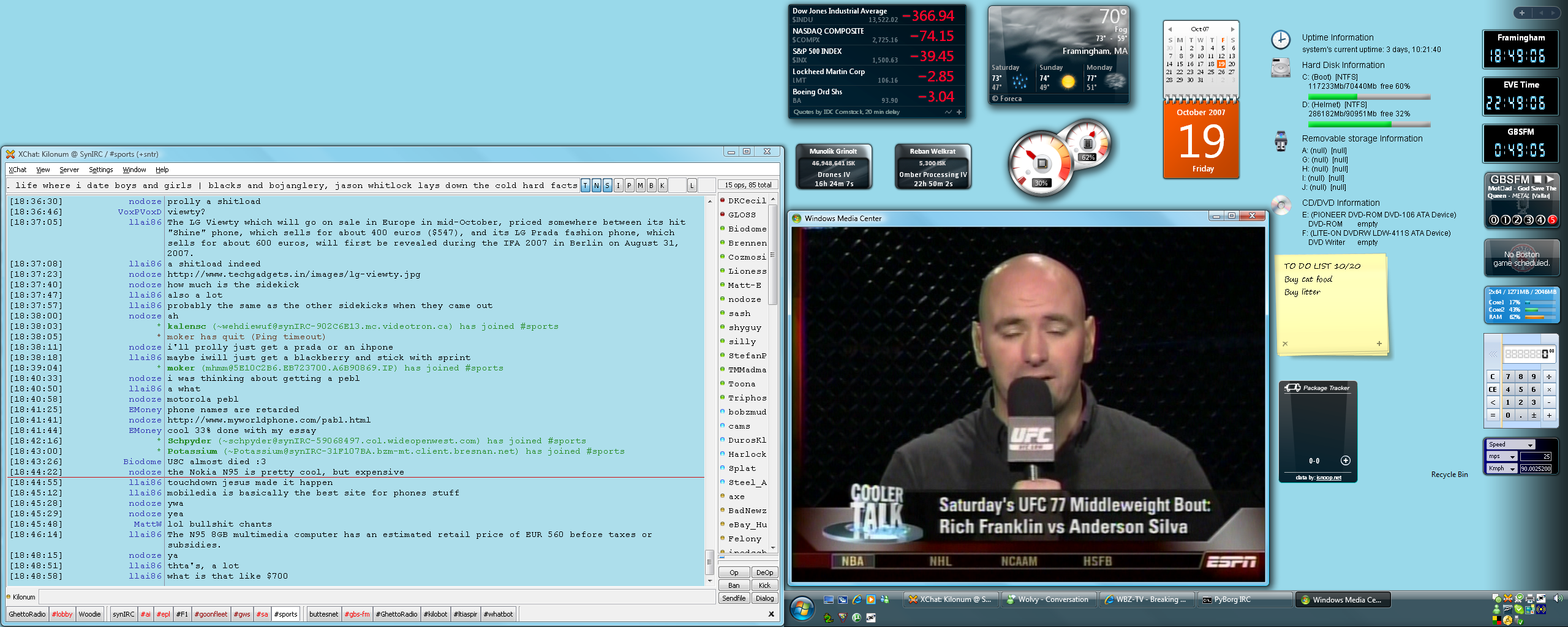Screen dimensions: 1568x627
Task: Click user list scrollbar up arrow
Action: point(773,199)
